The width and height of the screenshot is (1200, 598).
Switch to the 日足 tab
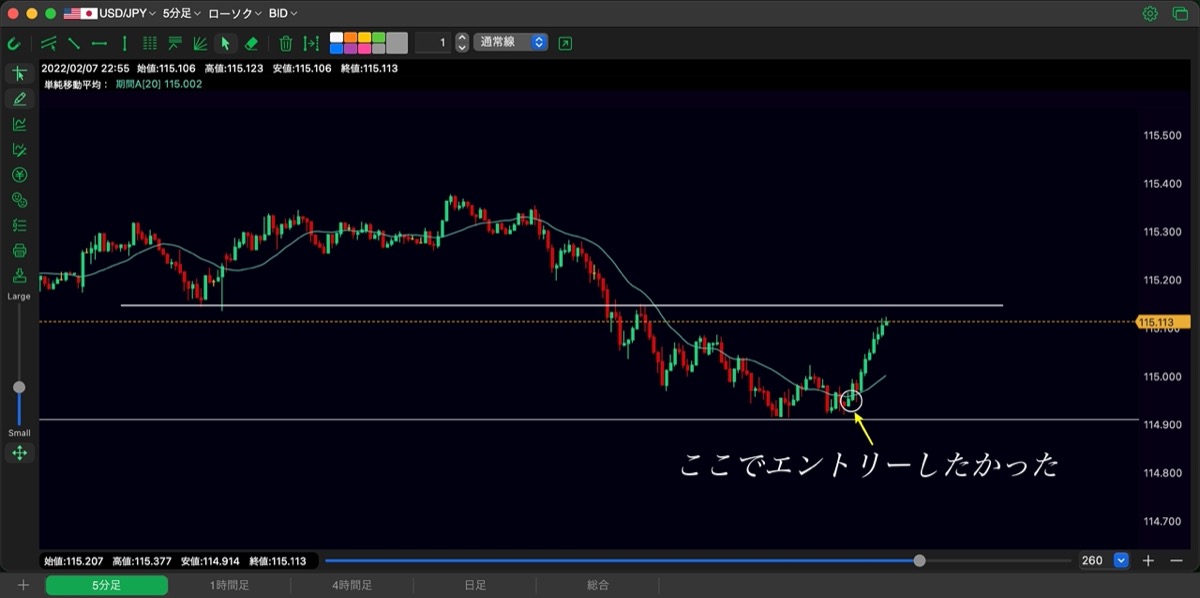pyautogui.click(x=475, y=586)
